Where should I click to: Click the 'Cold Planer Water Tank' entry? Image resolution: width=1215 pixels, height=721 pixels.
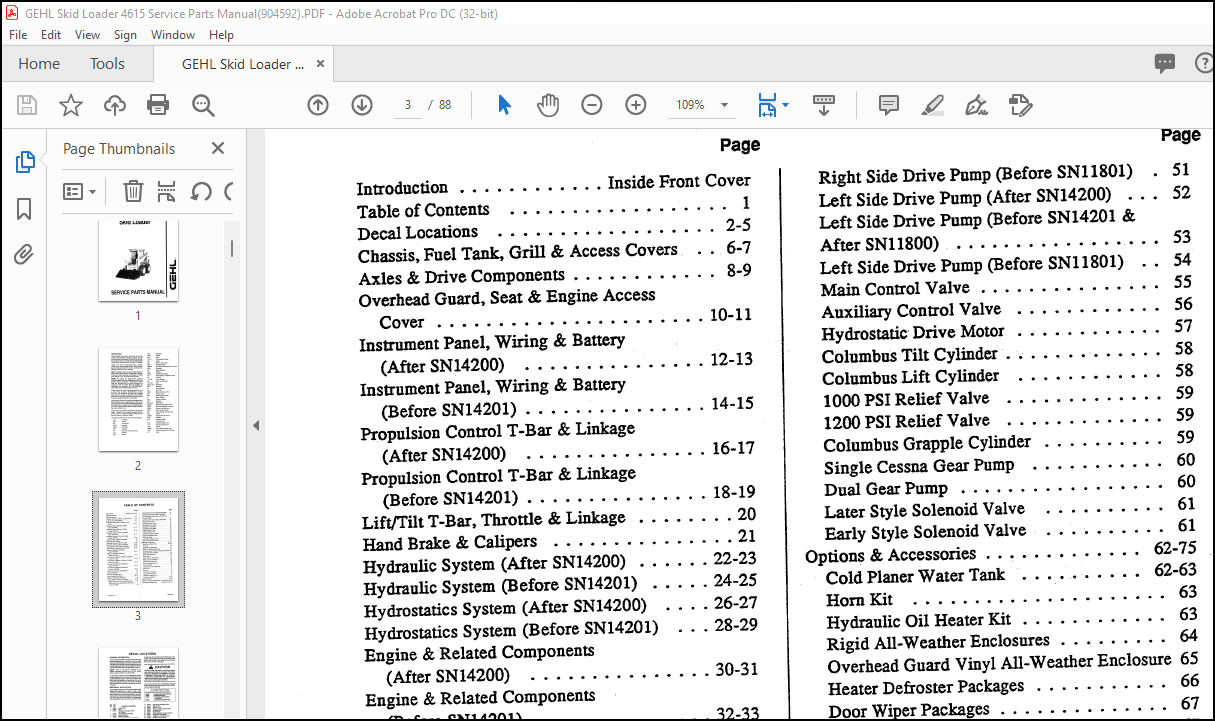pos(916,577)
